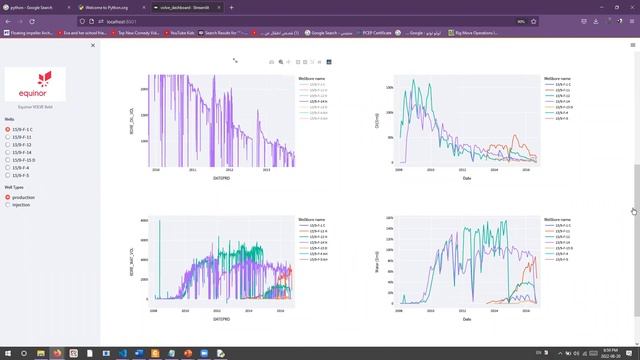
Task: Click the zoom-out box icon in modebar
Action: pos(305,62)
